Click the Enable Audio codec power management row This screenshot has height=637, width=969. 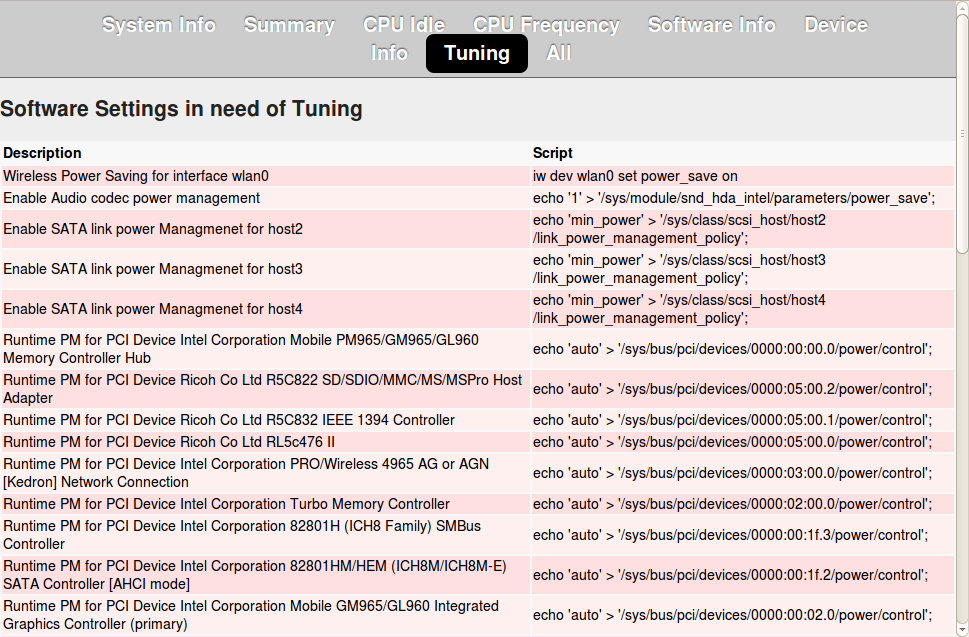coord(131,198)
